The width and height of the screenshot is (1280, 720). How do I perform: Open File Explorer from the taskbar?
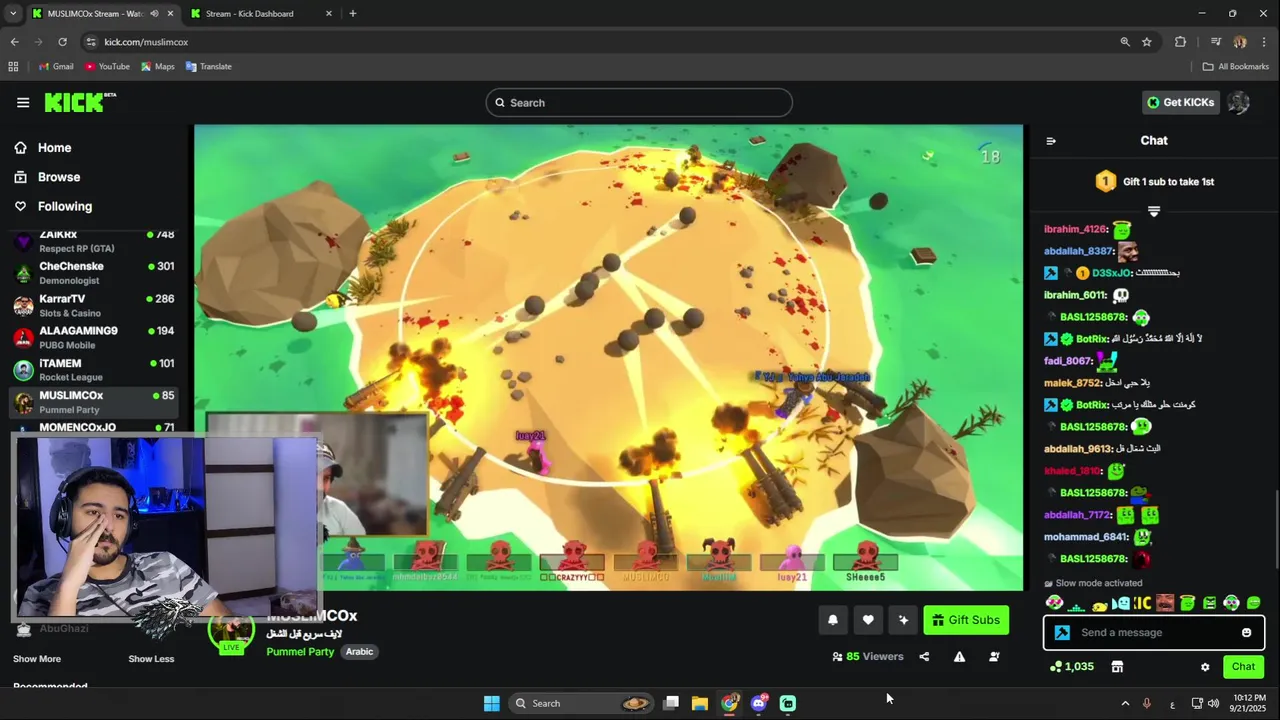pos(700,704)
